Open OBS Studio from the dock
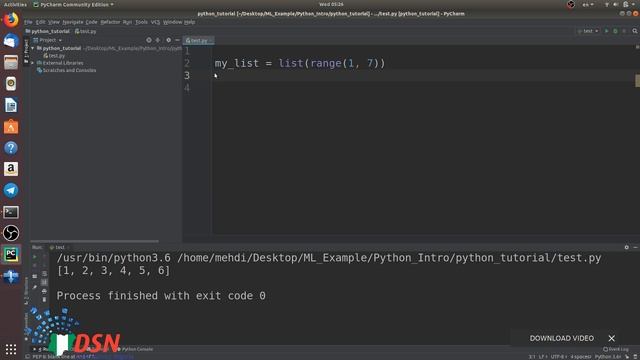 tap(11, 233)
